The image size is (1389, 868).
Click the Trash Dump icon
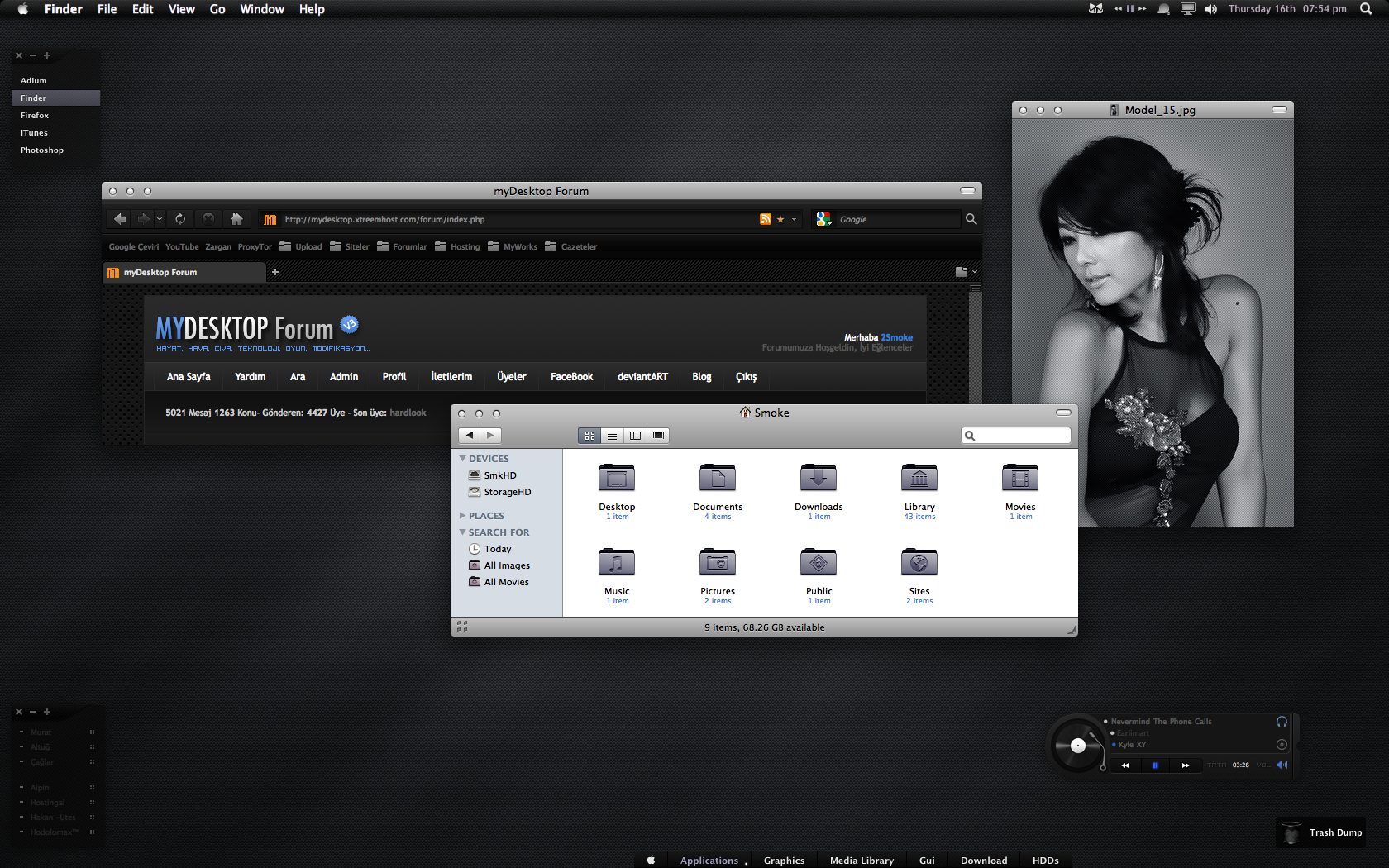point(1291,832)
